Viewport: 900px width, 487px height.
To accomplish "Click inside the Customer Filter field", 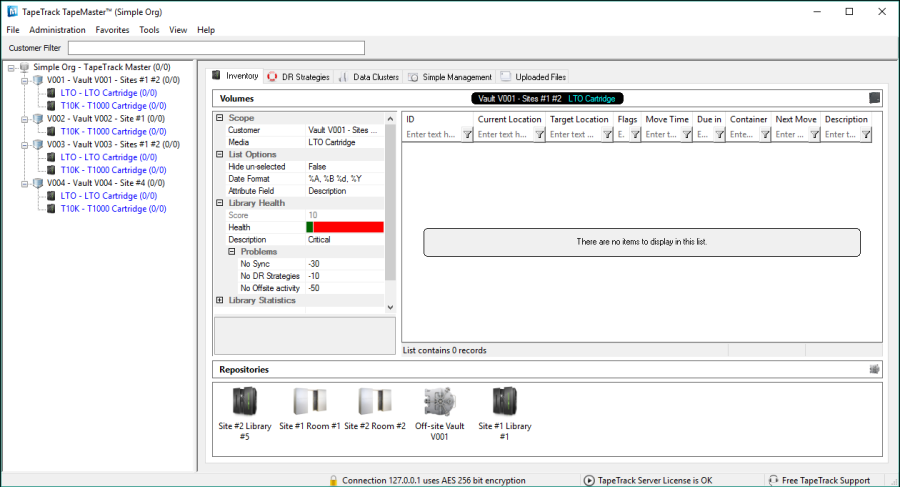I will 216,48.
